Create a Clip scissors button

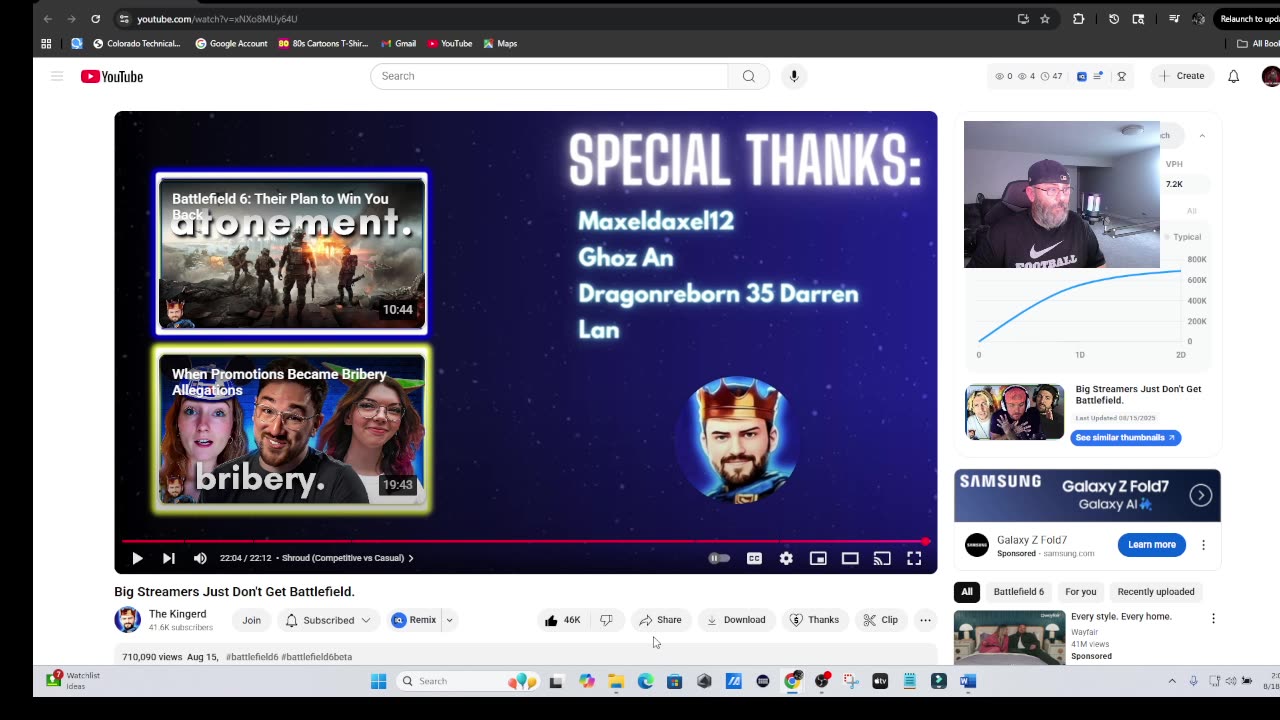[x=880, y=620]
